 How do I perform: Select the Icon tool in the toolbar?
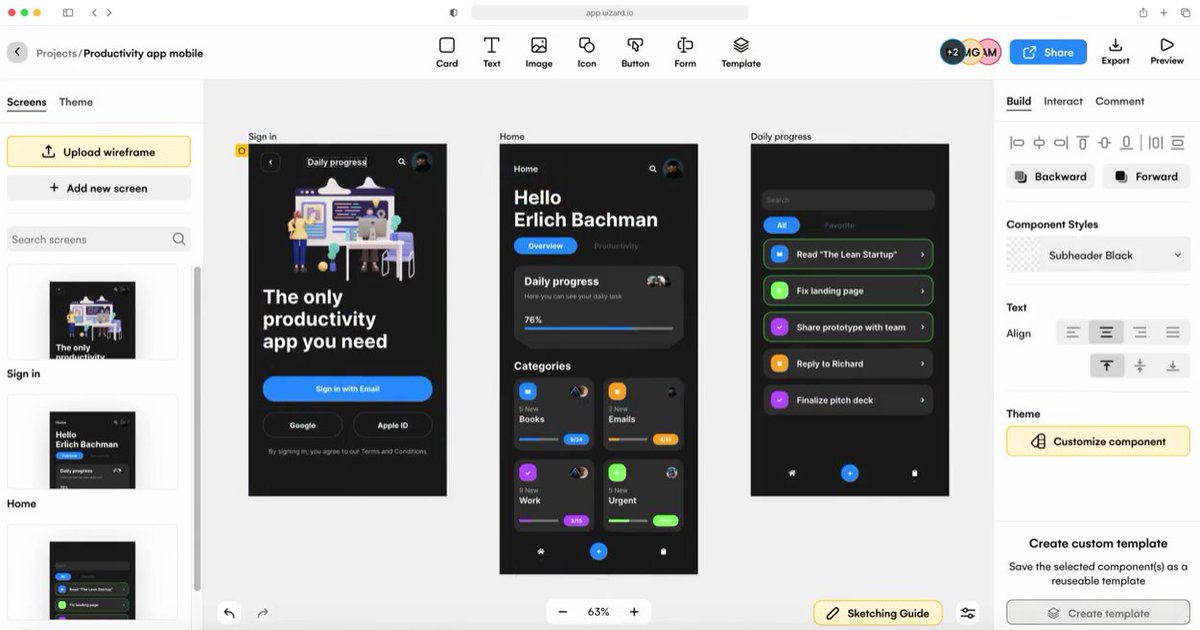point(586,50)
